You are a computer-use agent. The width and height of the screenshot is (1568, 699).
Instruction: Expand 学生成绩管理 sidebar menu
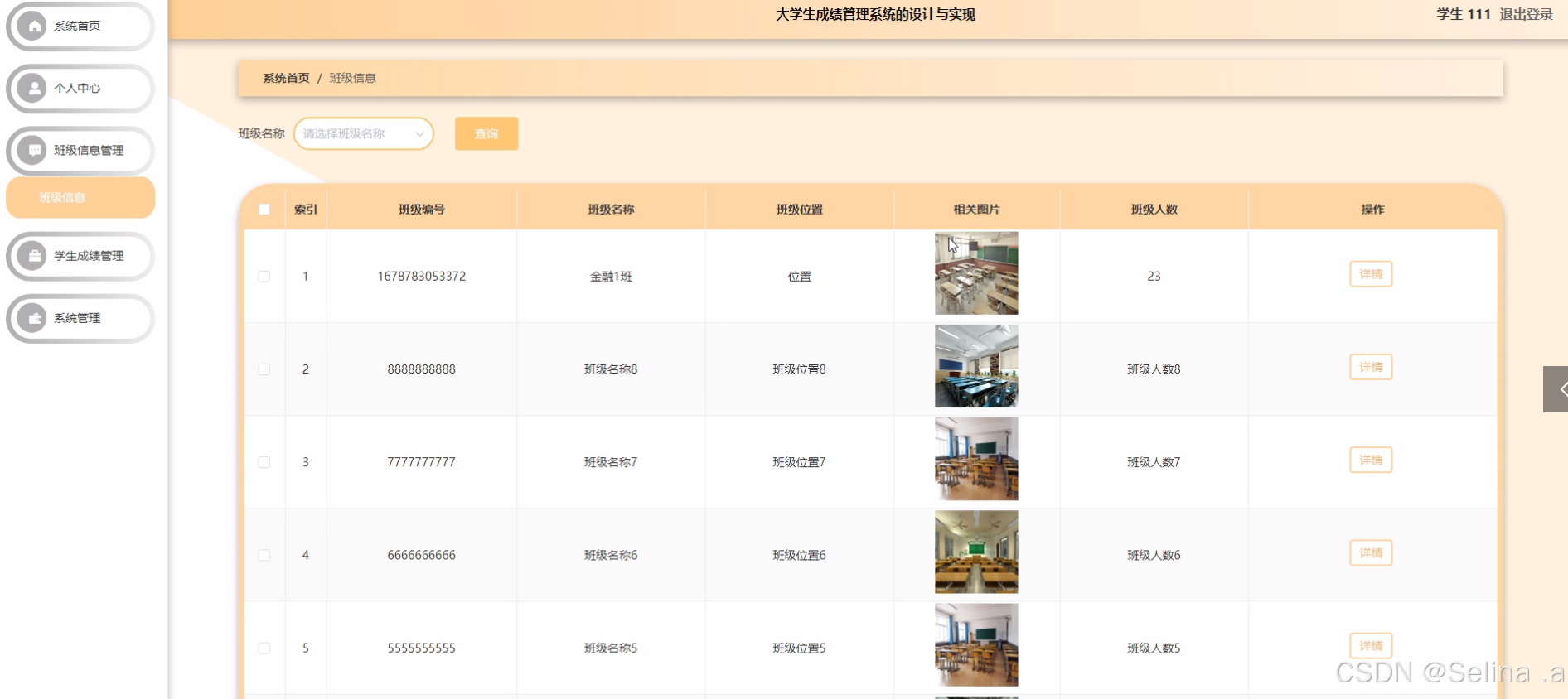[80, 256]
